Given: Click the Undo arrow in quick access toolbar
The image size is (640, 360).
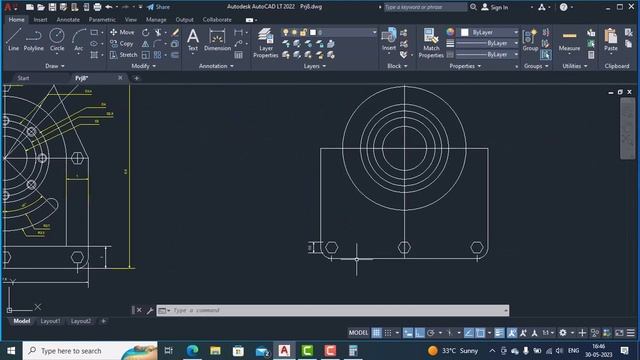Looking at the screenshot, I should tap(109, 7).
